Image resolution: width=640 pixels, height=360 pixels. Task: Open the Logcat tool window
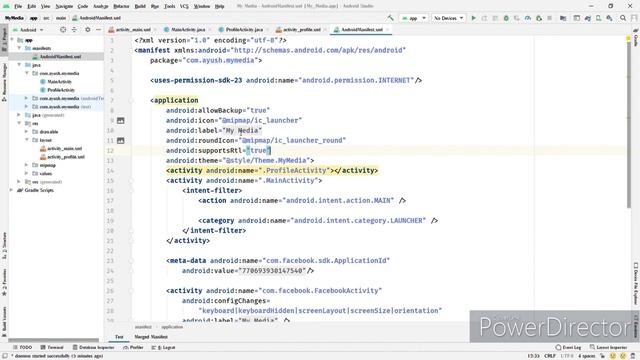163,347
